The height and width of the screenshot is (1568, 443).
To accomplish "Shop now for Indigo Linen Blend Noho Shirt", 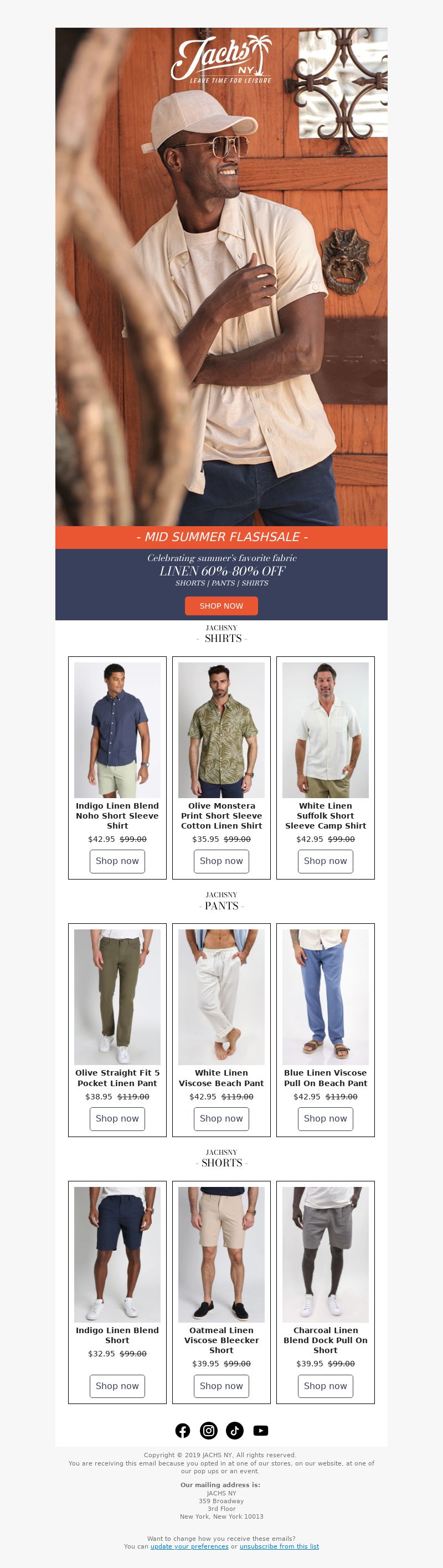I will [x=117, y=861].
